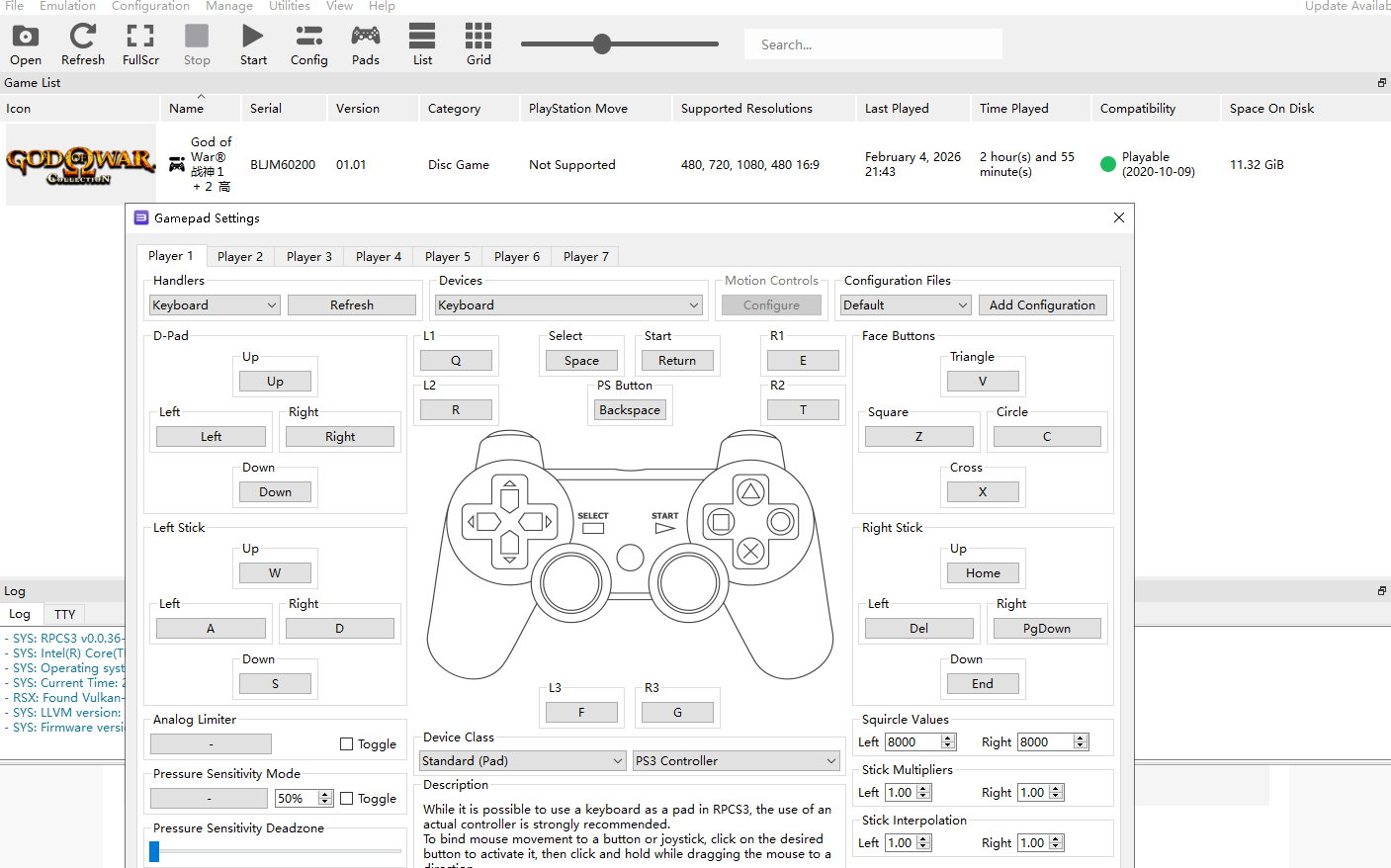Select the God of War game thumbnail

click(81, 164)
